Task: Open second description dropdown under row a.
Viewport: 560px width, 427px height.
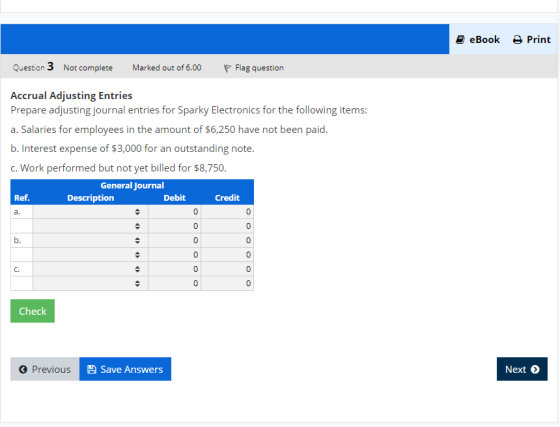Action: click(x=90, y=226)
